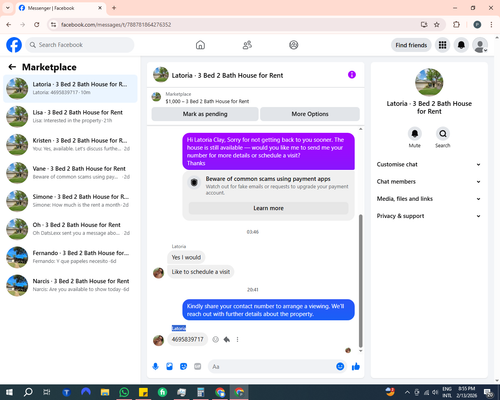Open File Explorer from the taskbar
This screenshot has width=500, height=400.
[x=105, y=392]
